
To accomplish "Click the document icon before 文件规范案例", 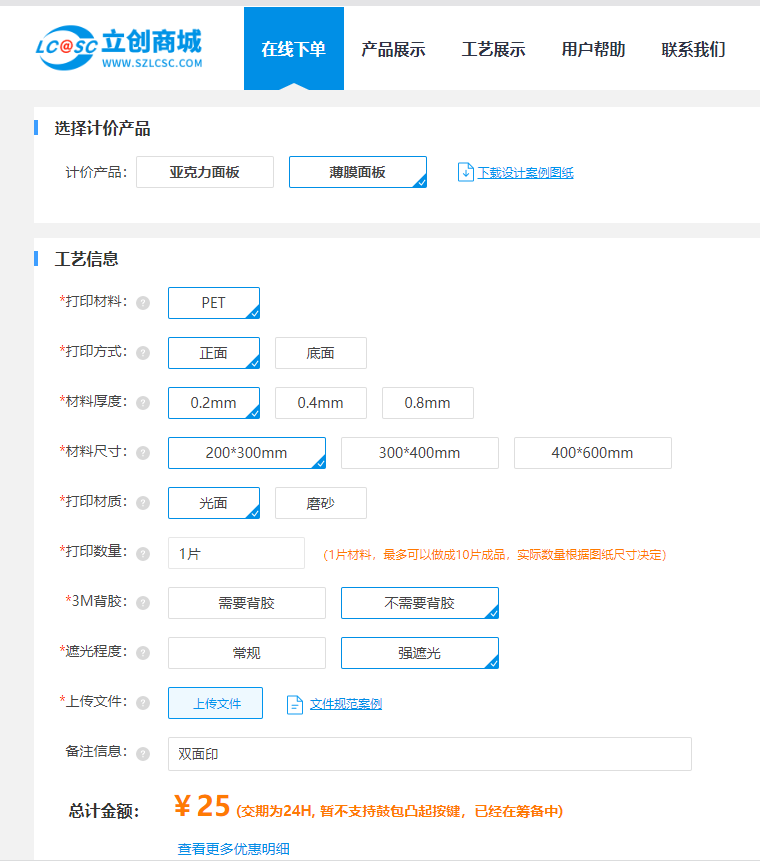I will tap(295, 704).
